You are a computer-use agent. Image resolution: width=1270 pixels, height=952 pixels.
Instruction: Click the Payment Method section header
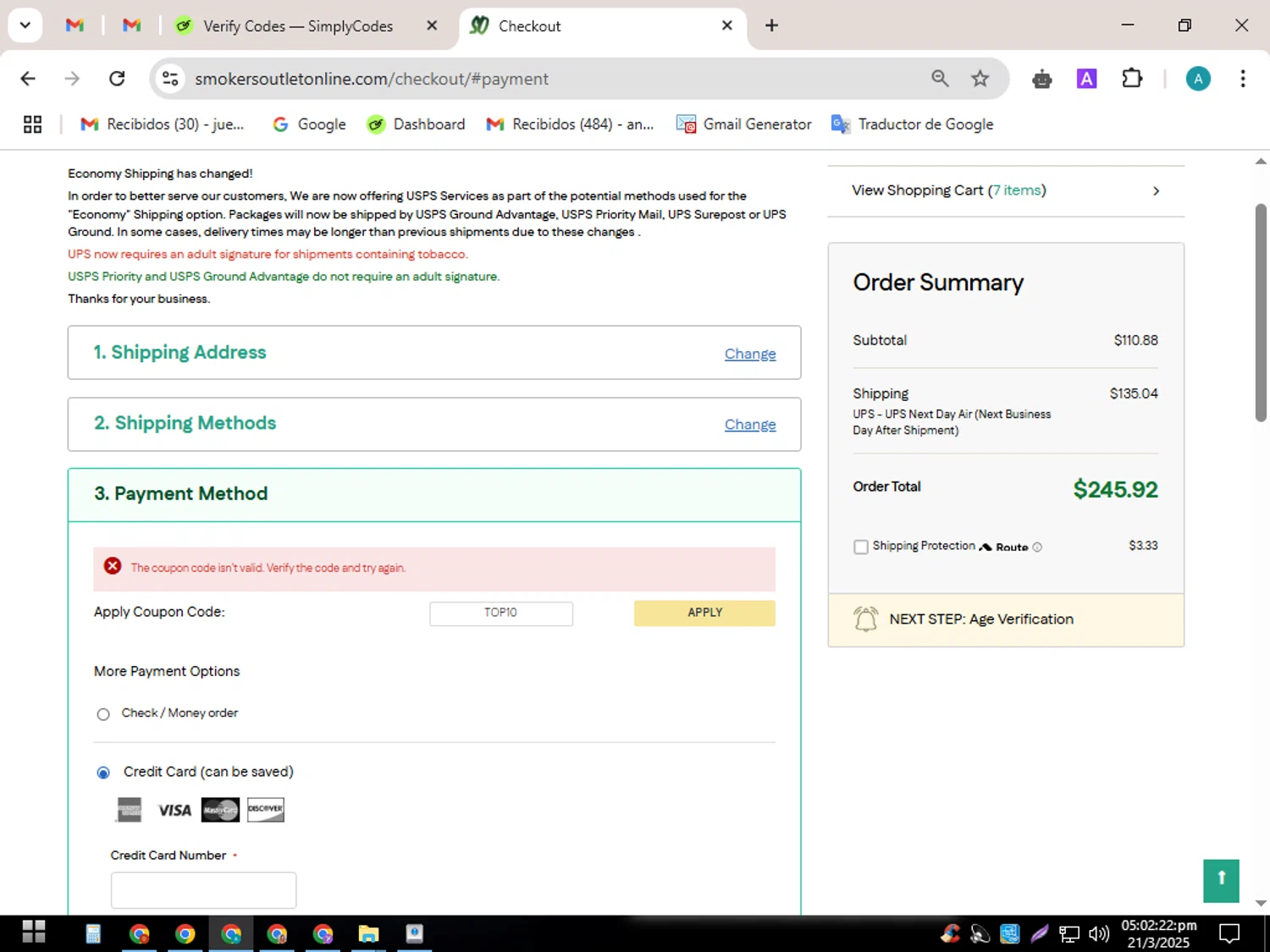(434, 494)
